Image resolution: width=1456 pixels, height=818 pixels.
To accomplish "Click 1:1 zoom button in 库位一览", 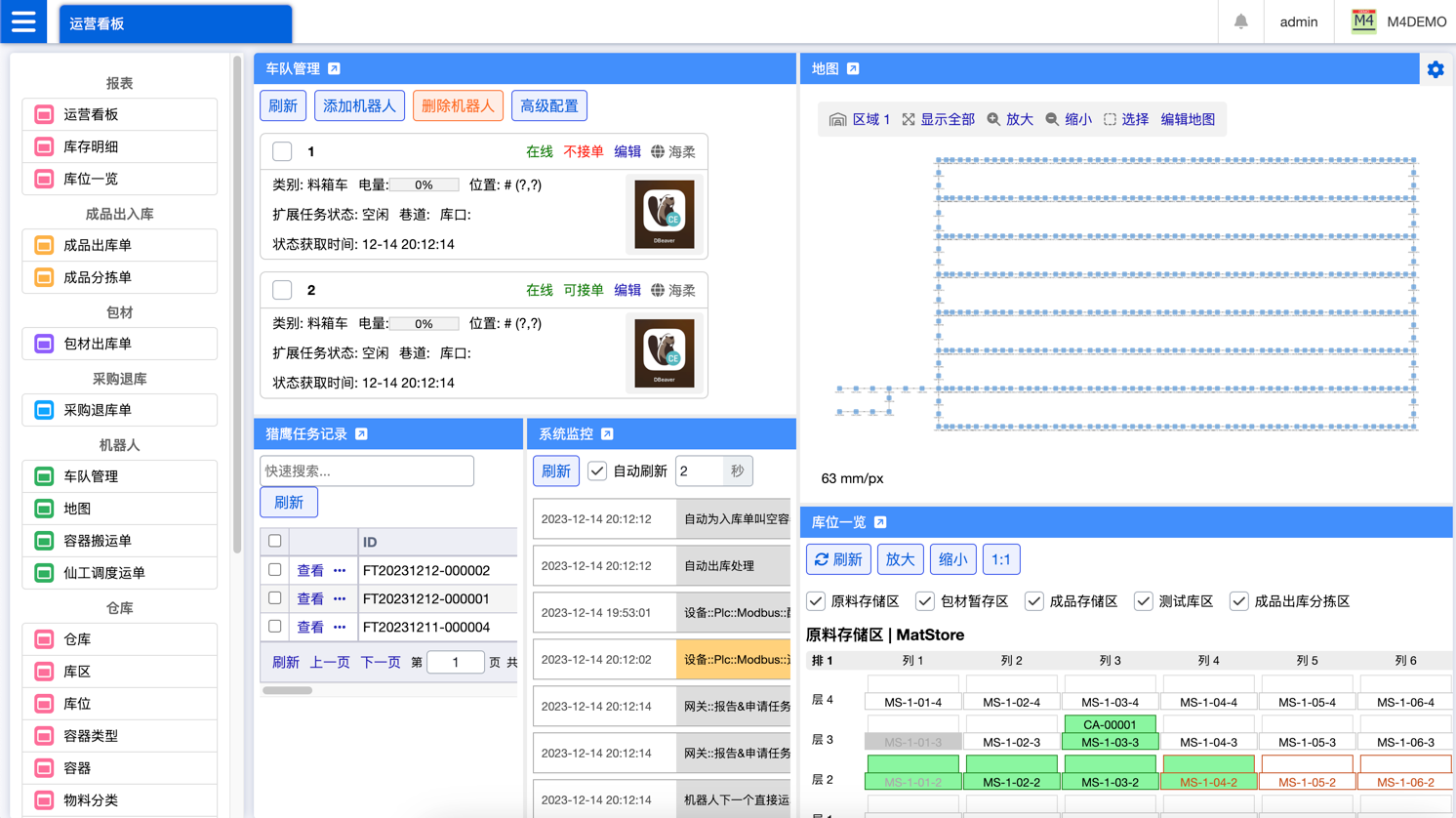I will pyautogui.click(x=1001, y=559).
